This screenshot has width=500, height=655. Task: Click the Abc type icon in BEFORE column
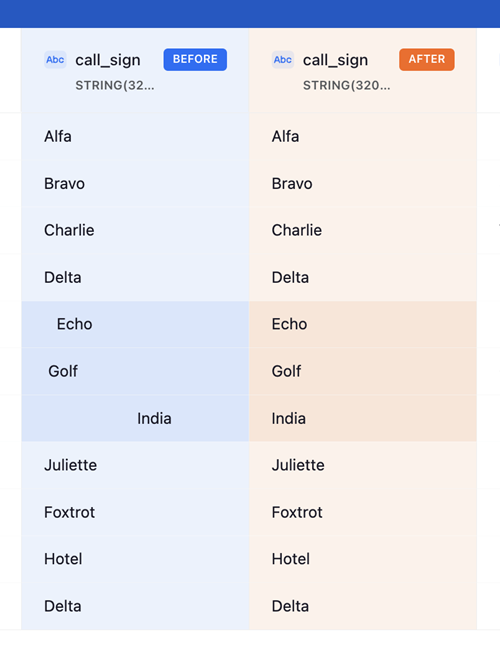click(55, 60)
